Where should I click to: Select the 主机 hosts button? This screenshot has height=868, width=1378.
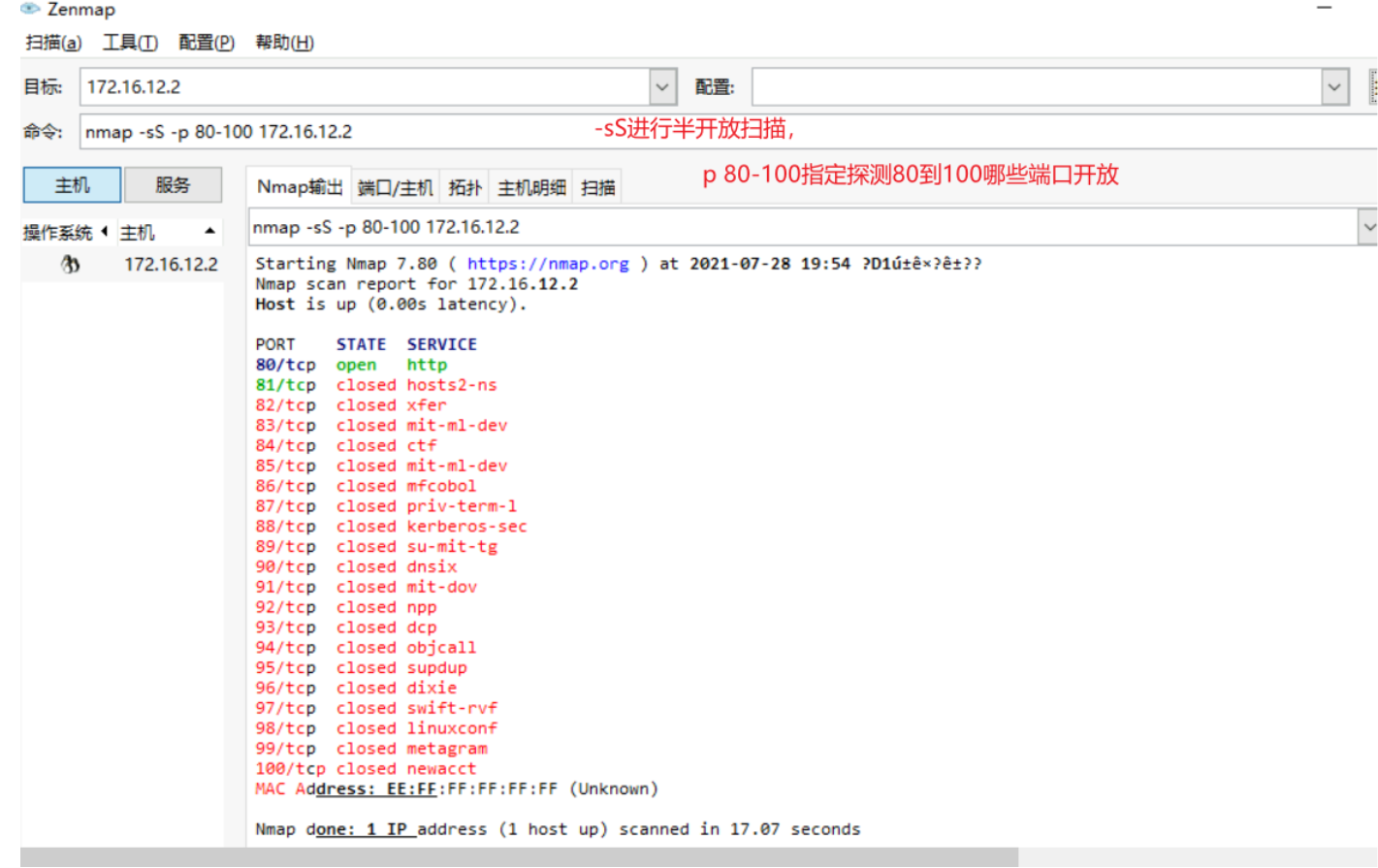click(72, 185)
